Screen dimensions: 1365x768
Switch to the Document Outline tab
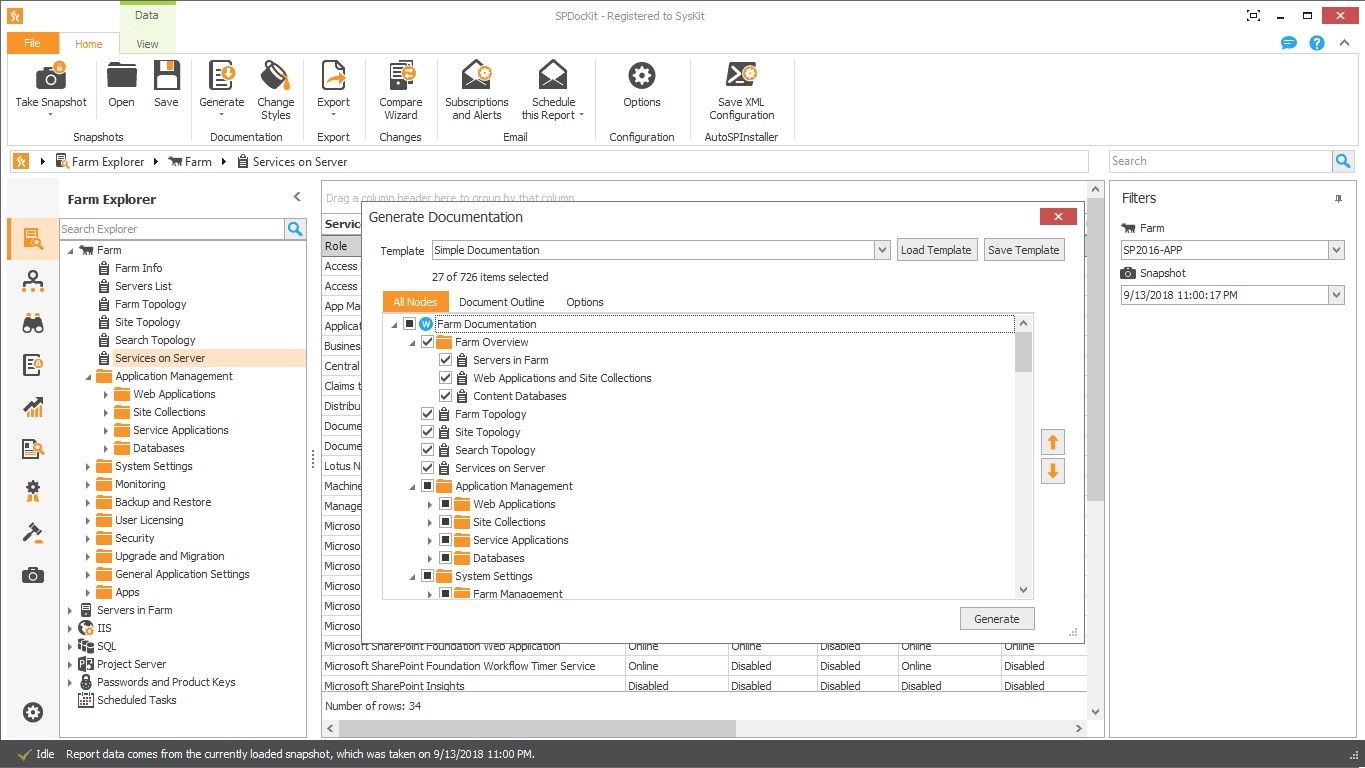click(x=501, y=301)
